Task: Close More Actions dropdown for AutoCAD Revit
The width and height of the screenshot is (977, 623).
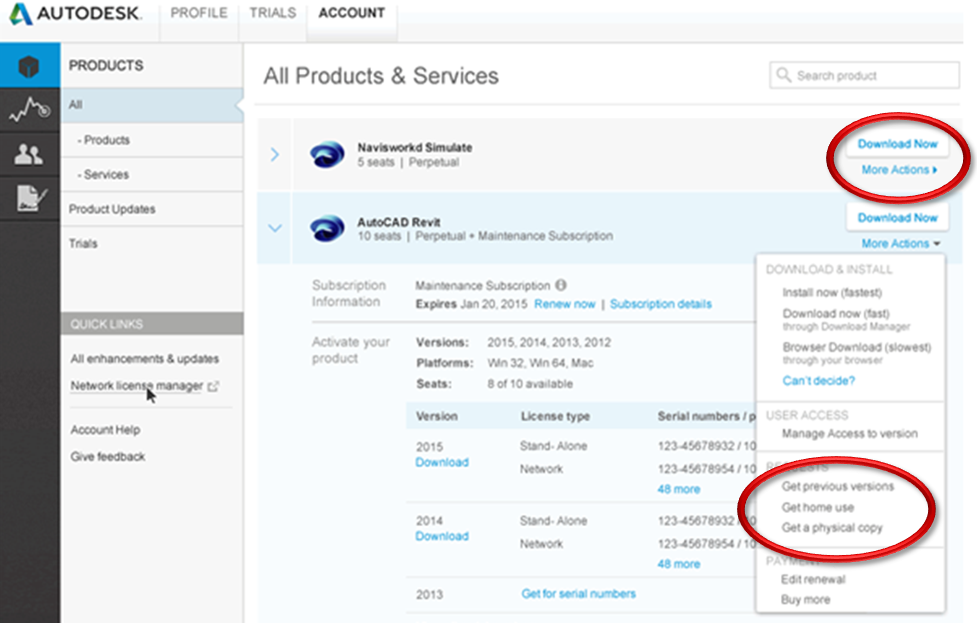Action: (901, 244)
